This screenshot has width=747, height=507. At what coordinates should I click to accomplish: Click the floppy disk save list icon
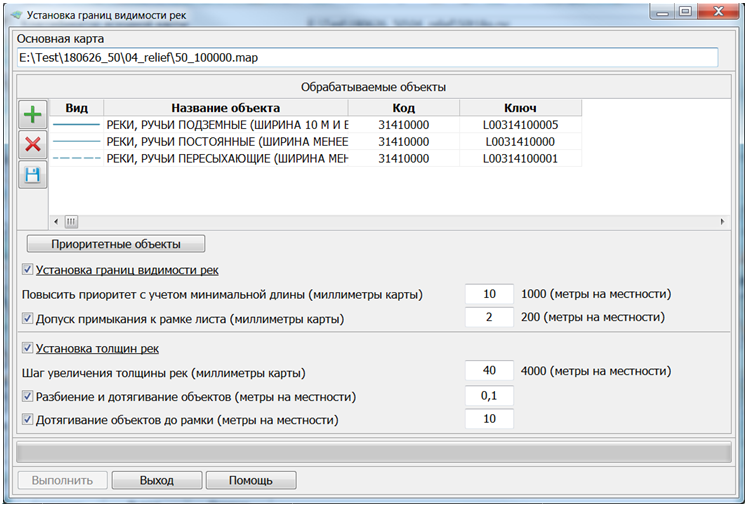(x=32, y=175)
